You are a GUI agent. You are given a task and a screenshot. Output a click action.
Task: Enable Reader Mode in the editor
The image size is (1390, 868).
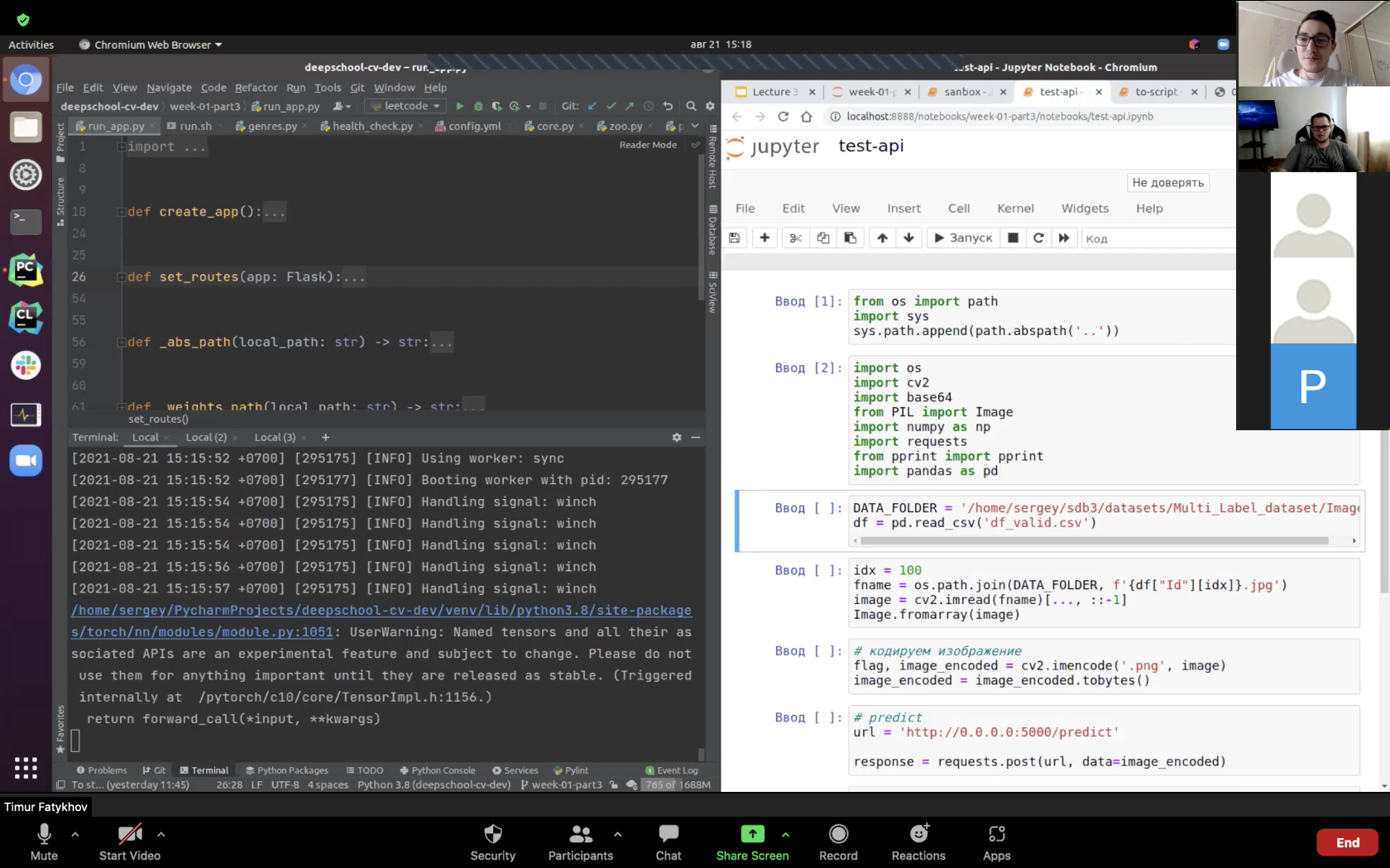point(648,144)
